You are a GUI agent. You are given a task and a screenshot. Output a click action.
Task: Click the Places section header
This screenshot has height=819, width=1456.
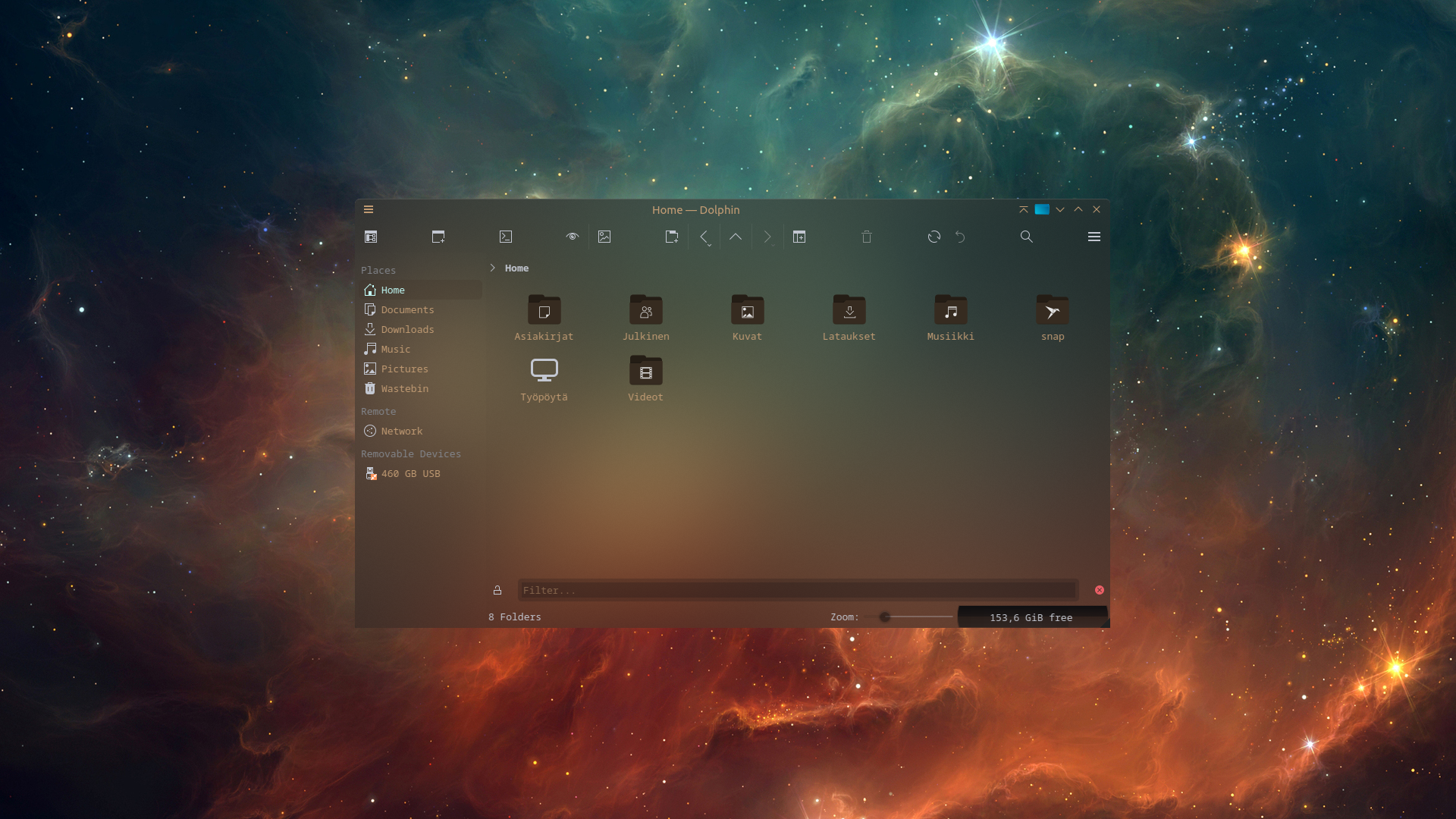pyautogui.click(x=378, y=270)
